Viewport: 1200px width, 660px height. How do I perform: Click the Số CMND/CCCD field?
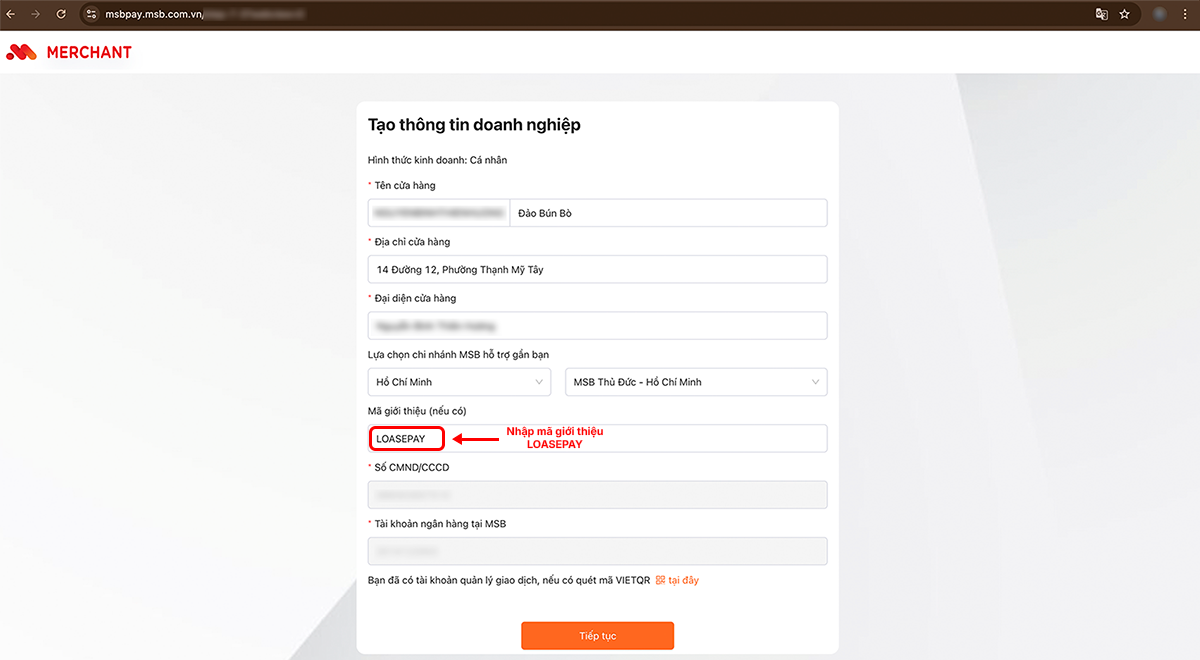click(597, 495)
